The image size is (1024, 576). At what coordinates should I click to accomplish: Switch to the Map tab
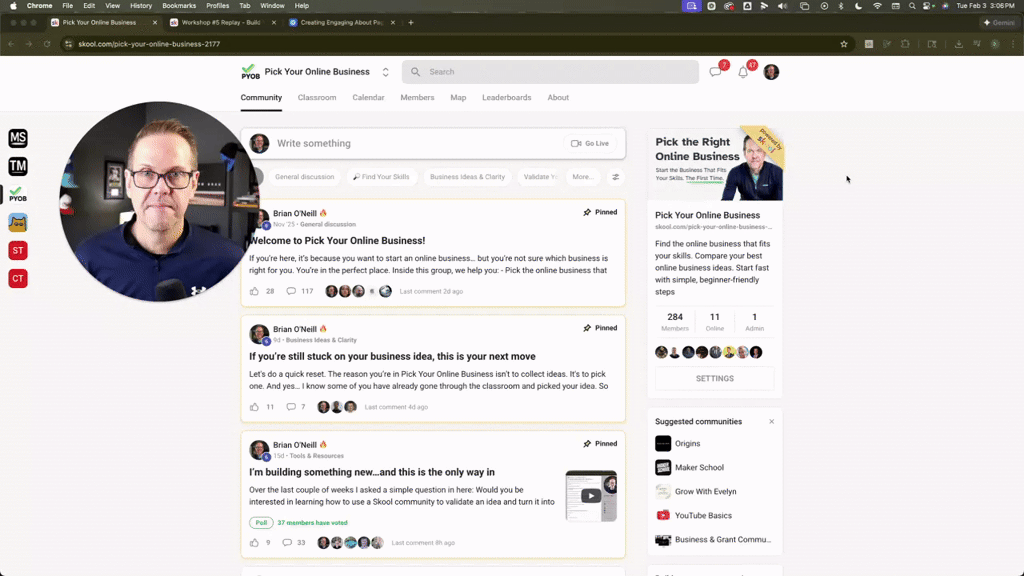click(x=458, y=97)
